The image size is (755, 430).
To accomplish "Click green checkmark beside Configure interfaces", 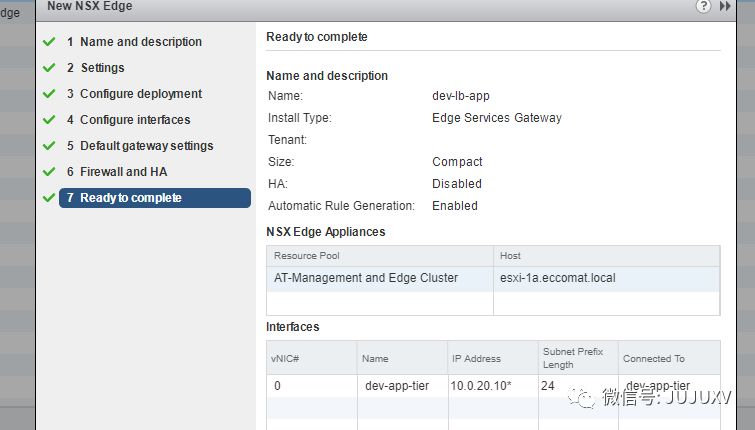I will (49, 120).
